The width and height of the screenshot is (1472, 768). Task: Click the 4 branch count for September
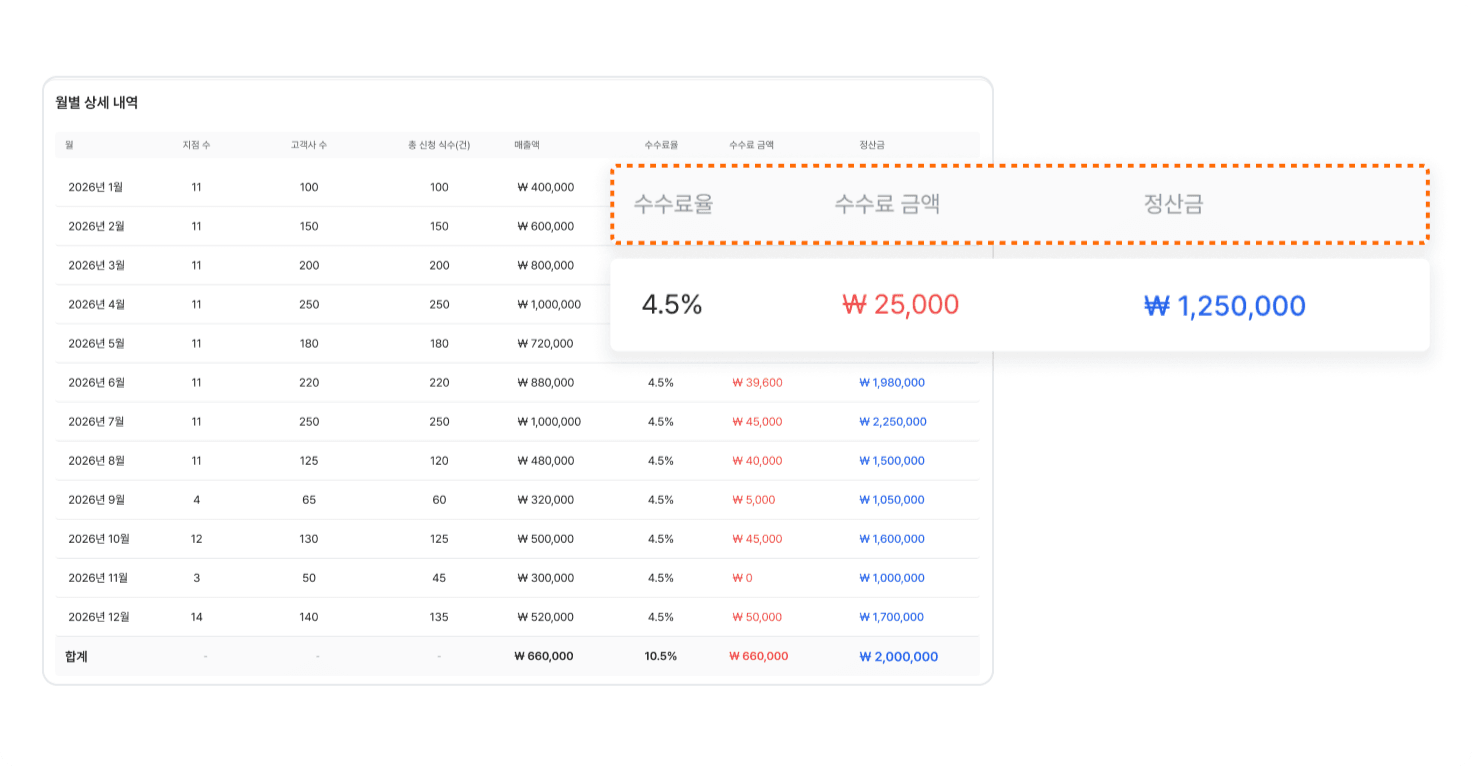click(196, 499)
